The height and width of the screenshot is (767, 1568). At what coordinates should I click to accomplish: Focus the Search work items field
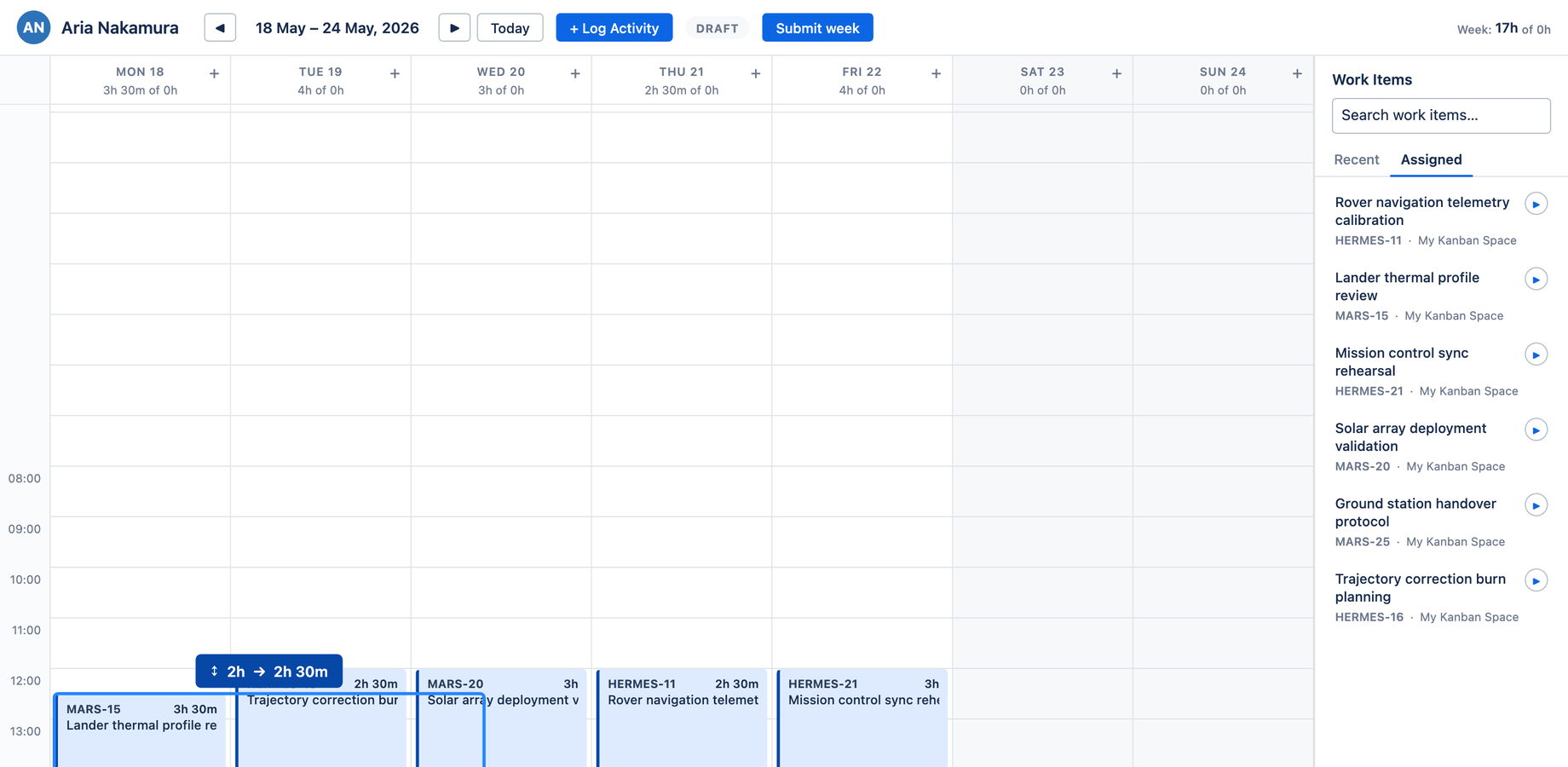tap(1441, 115)
